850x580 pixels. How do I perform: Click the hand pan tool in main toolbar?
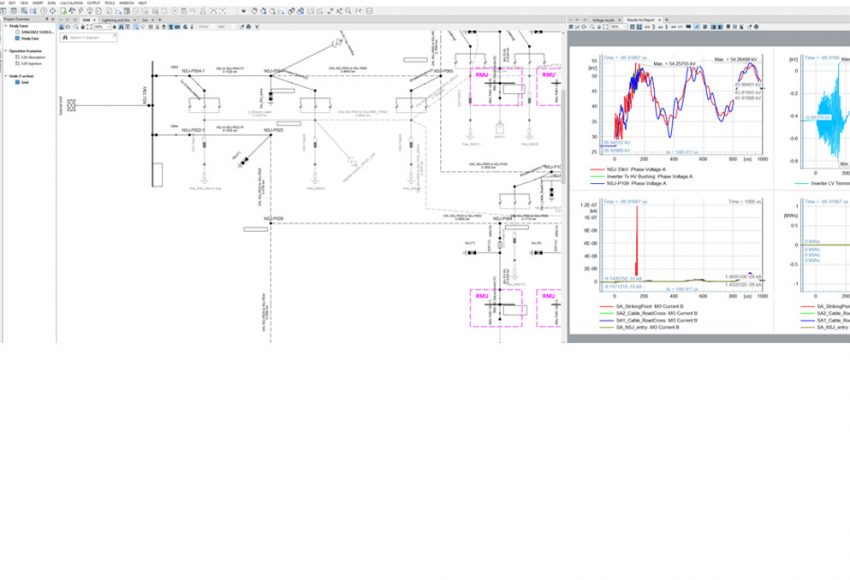[253, 11]
